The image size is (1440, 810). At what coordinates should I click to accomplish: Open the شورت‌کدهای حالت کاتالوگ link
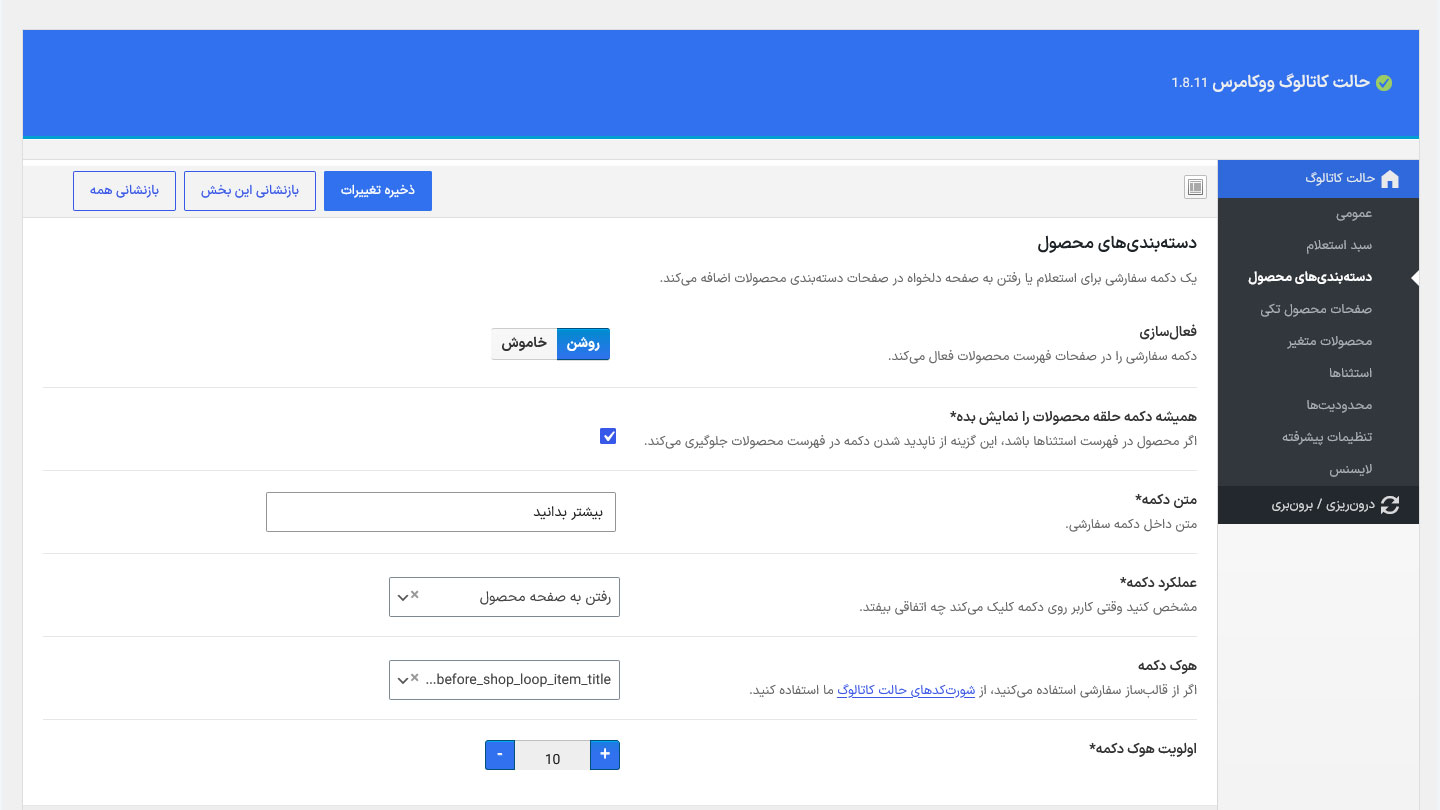tap(908, 690)
